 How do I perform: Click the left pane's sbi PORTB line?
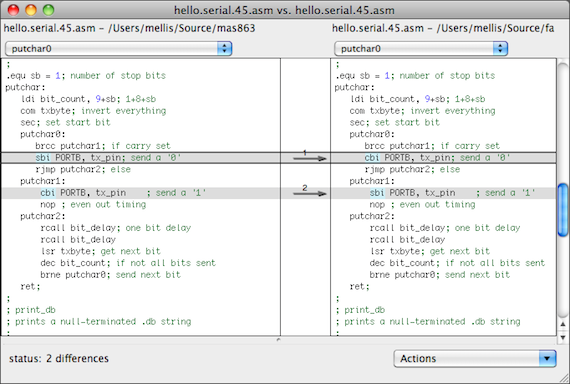pyautogui.click(x=141, y=158)
